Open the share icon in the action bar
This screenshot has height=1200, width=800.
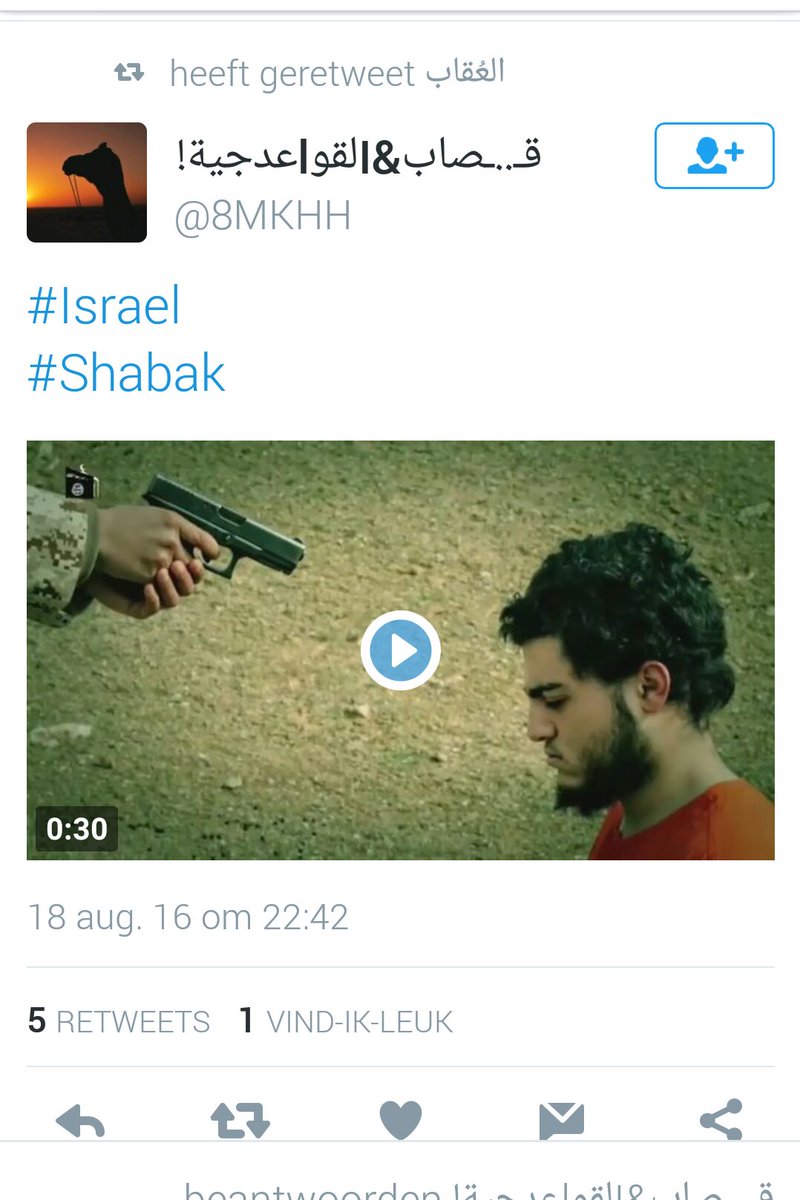tap(721, 1120)
